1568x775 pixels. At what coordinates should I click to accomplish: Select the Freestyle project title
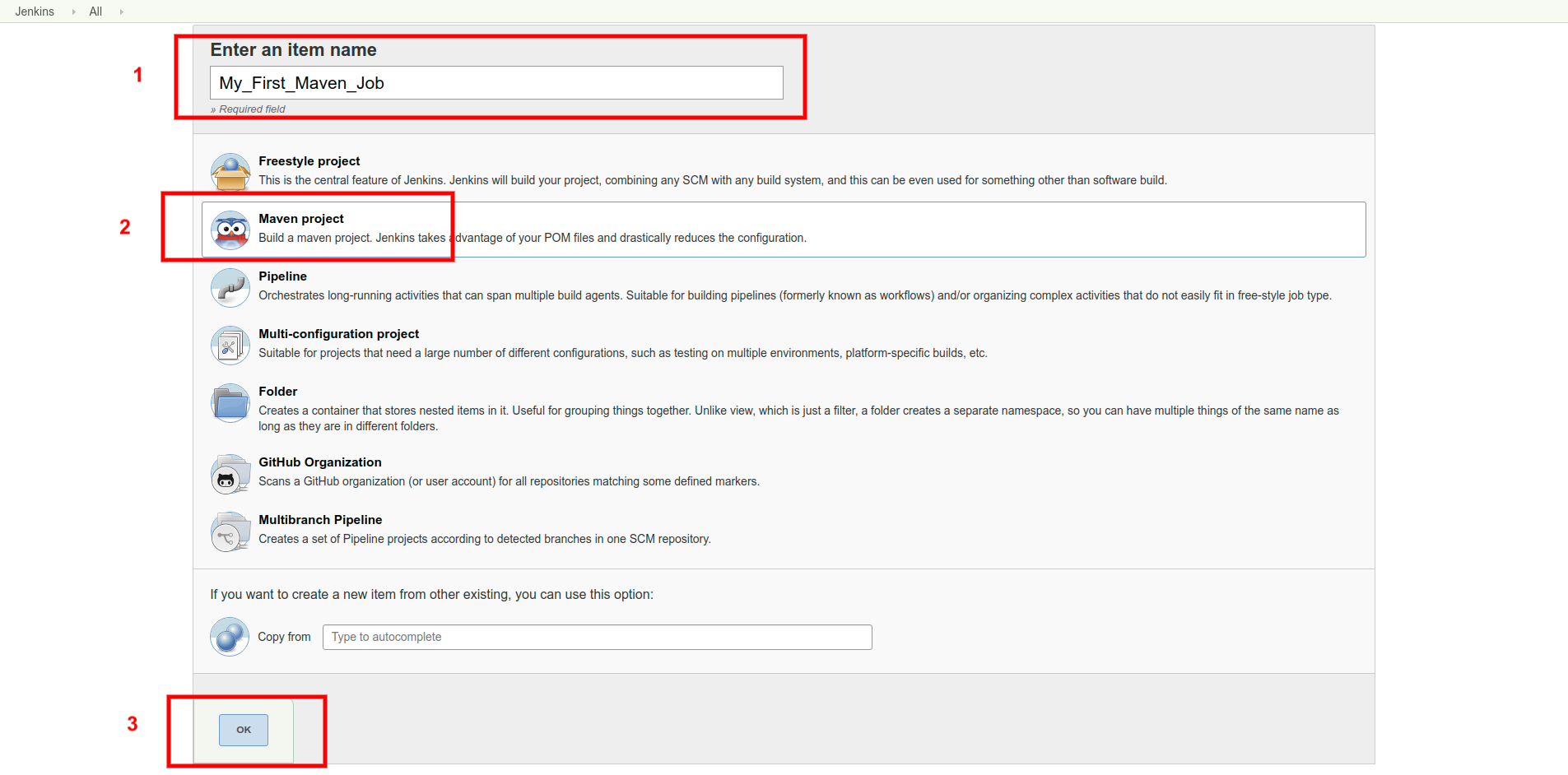pyautogui.click(x=309, y=161)
